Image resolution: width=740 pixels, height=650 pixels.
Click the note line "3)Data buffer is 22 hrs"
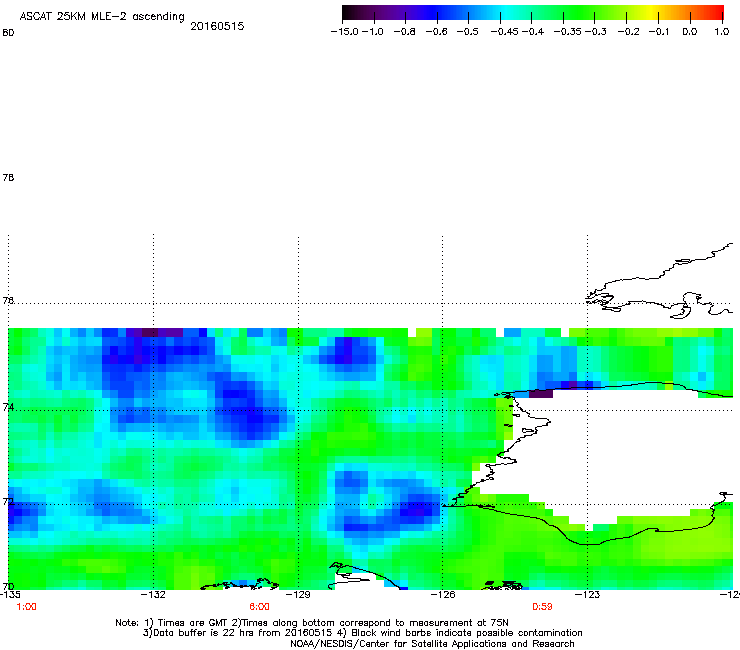click(x=362, y=633)
